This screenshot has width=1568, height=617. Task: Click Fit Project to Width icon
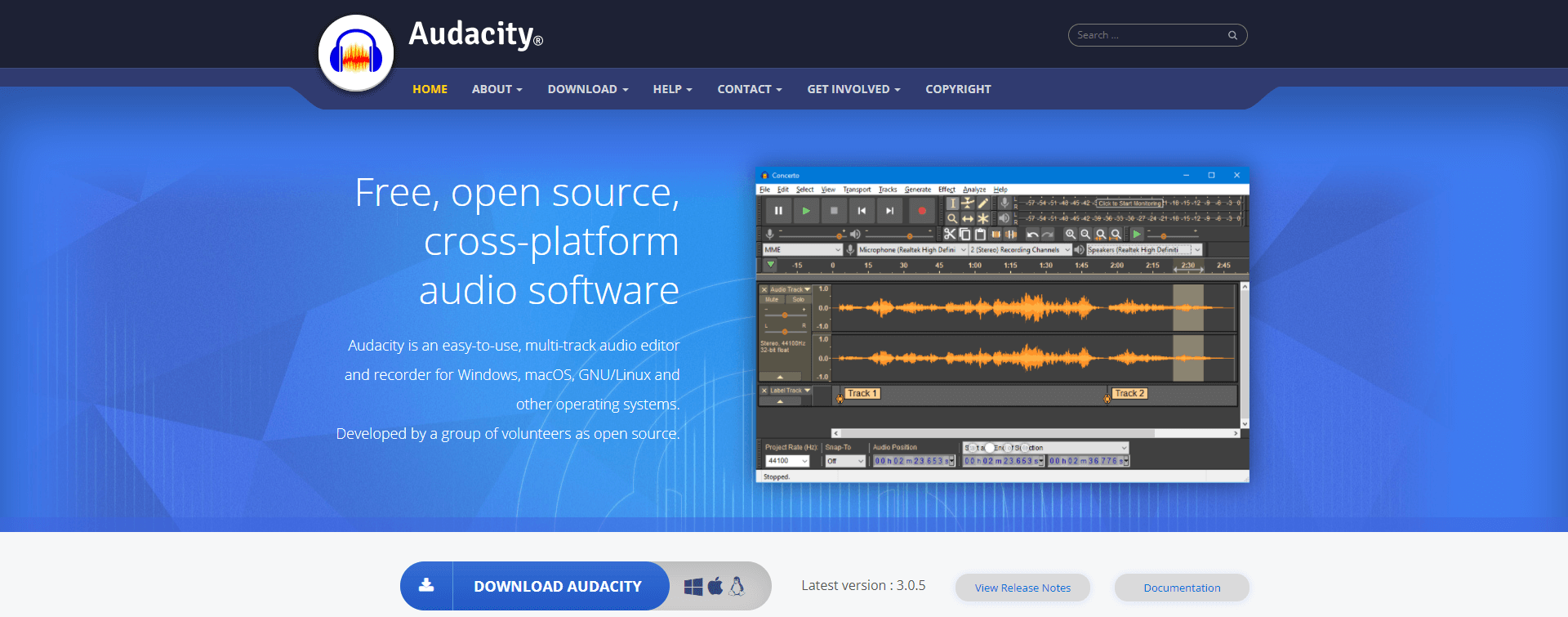[1116, 234]
